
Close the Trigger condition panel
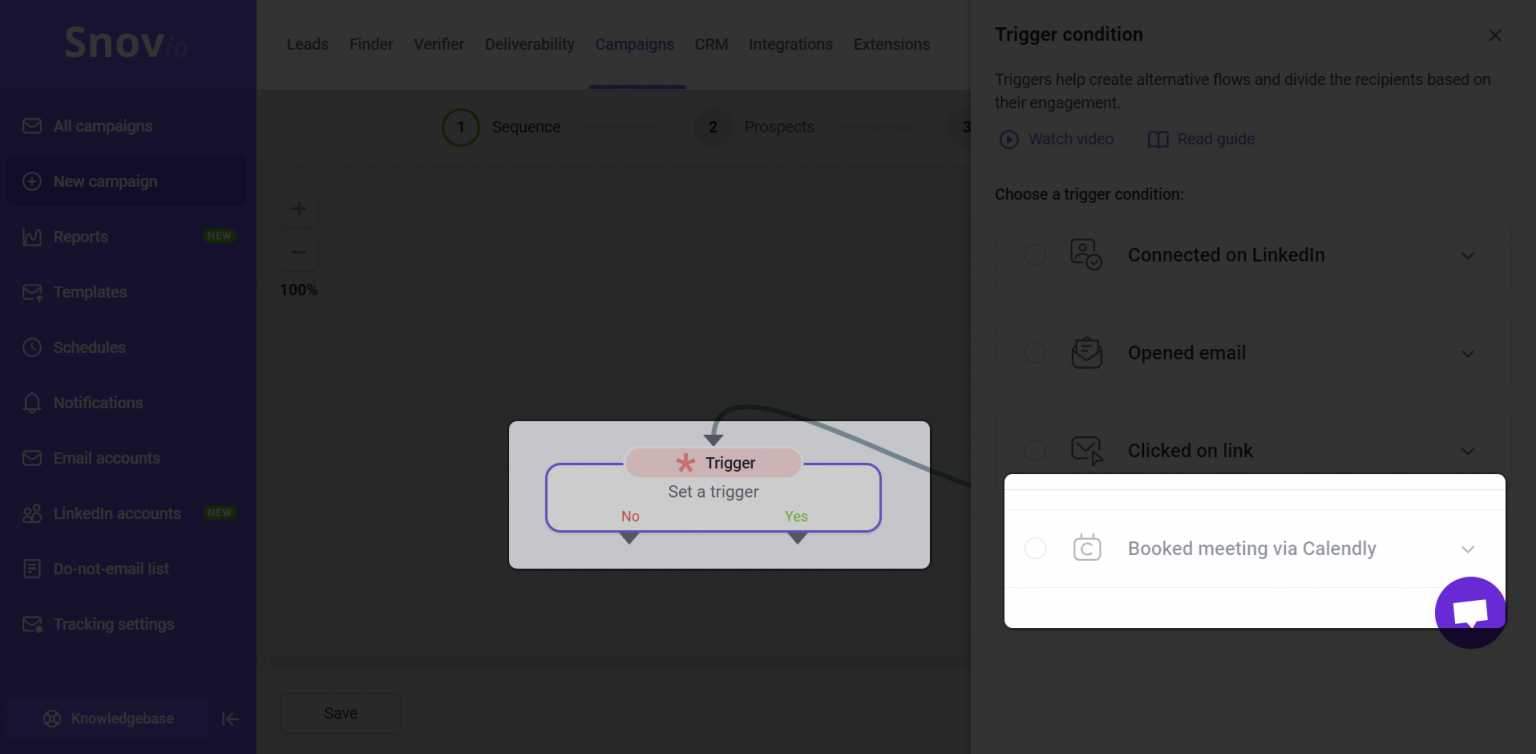pyautogui.click(x=1495, y=35)
